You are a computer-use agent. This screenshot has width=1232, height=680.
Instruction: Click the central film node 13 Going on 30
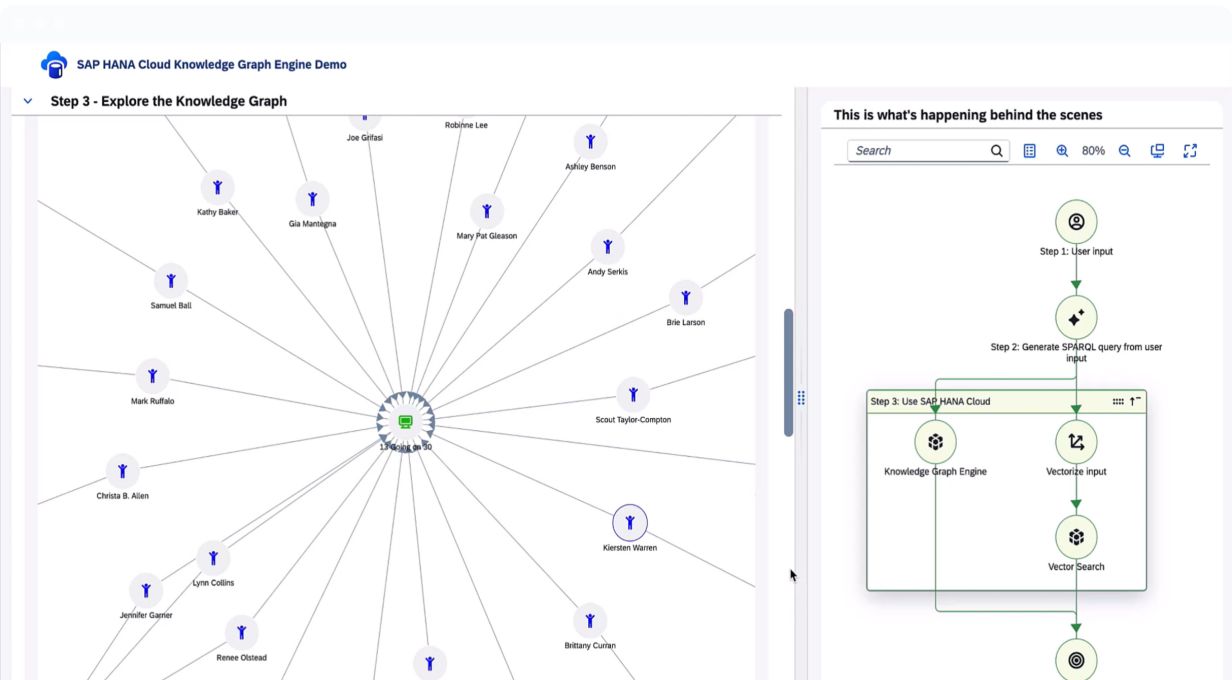(x=405, y=423)
